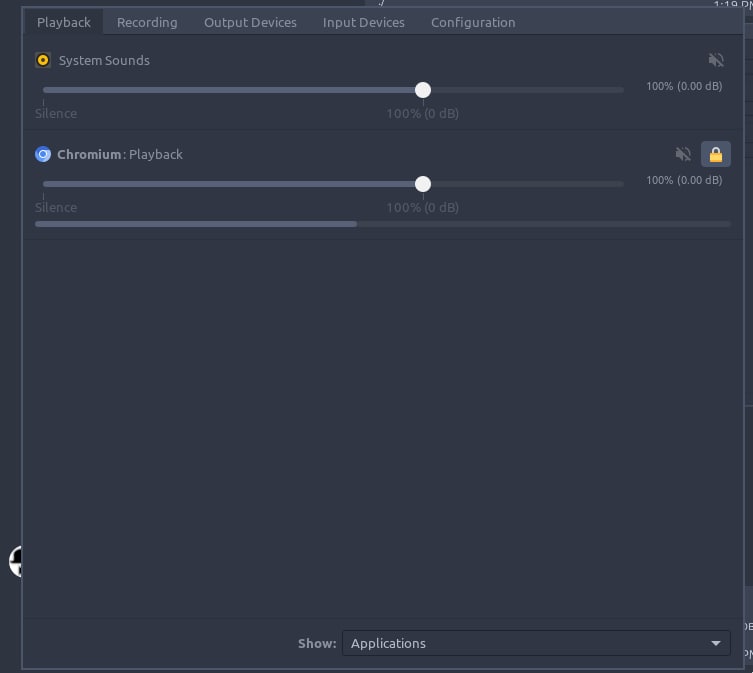Screen dimensions: 753x673
Task: Select the Input Devices tab
Action: coord(364,23)
